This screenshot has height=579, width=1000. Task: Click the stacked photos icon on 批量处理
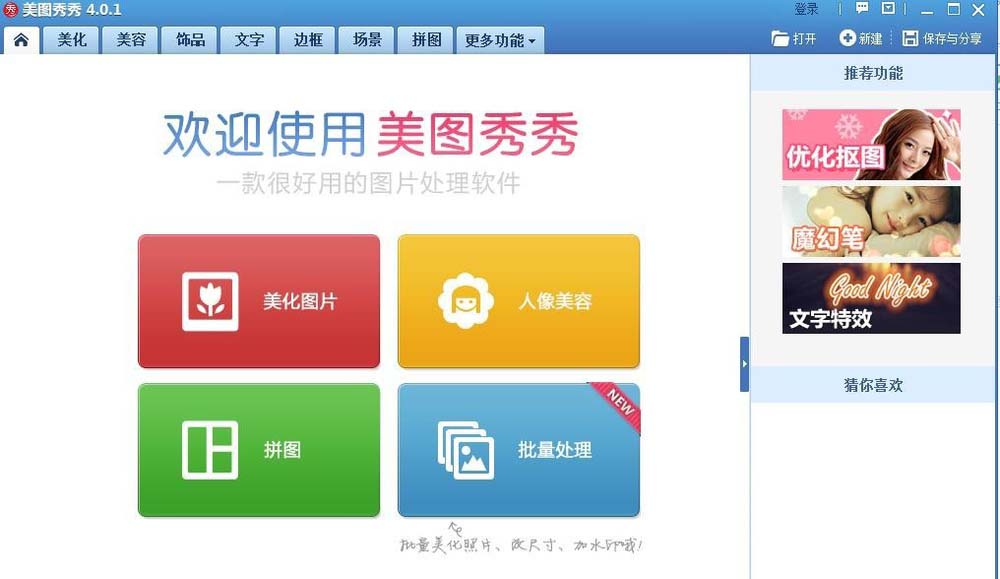[466, 450]
